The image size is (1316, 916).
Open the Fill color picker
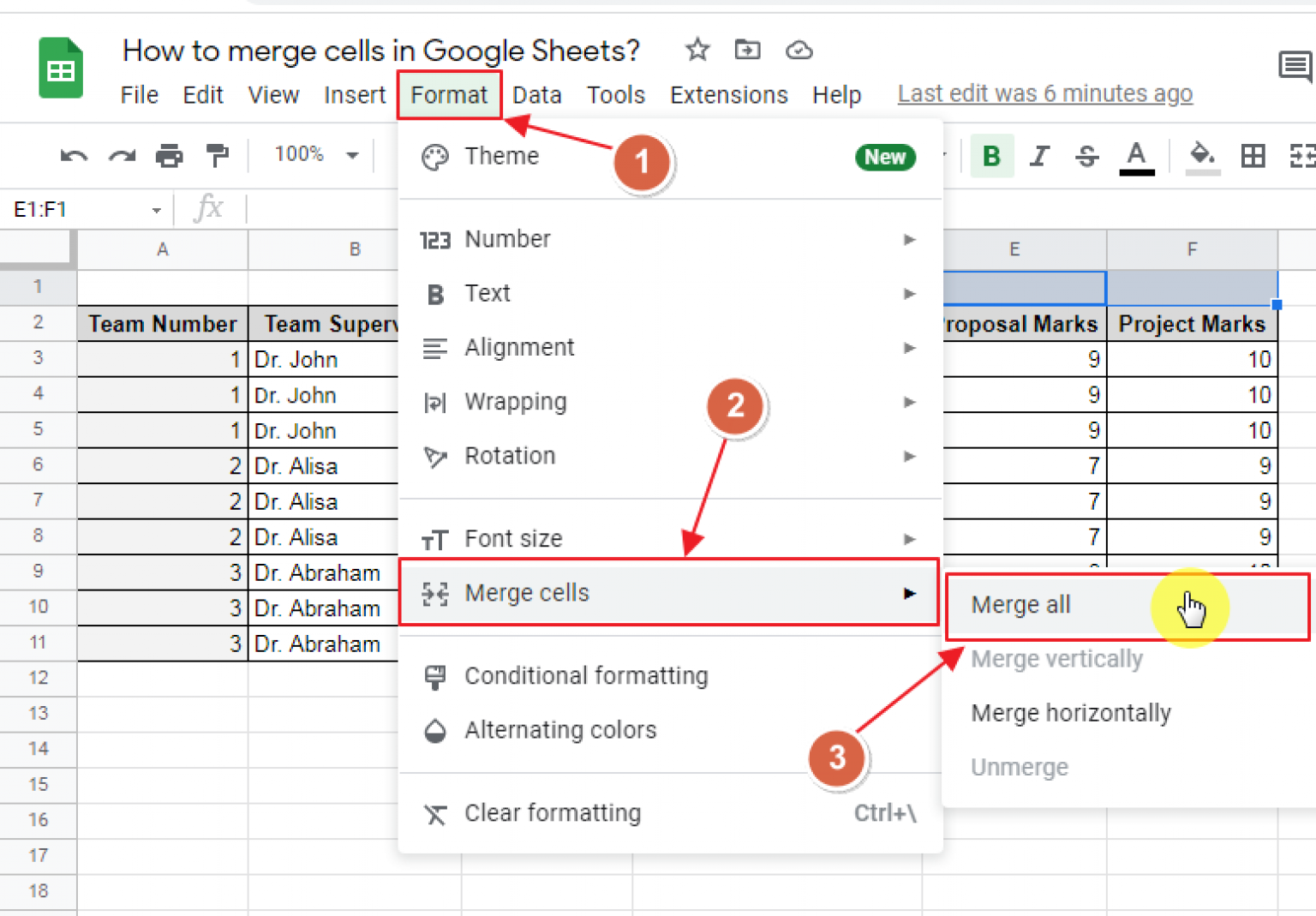1202,158
